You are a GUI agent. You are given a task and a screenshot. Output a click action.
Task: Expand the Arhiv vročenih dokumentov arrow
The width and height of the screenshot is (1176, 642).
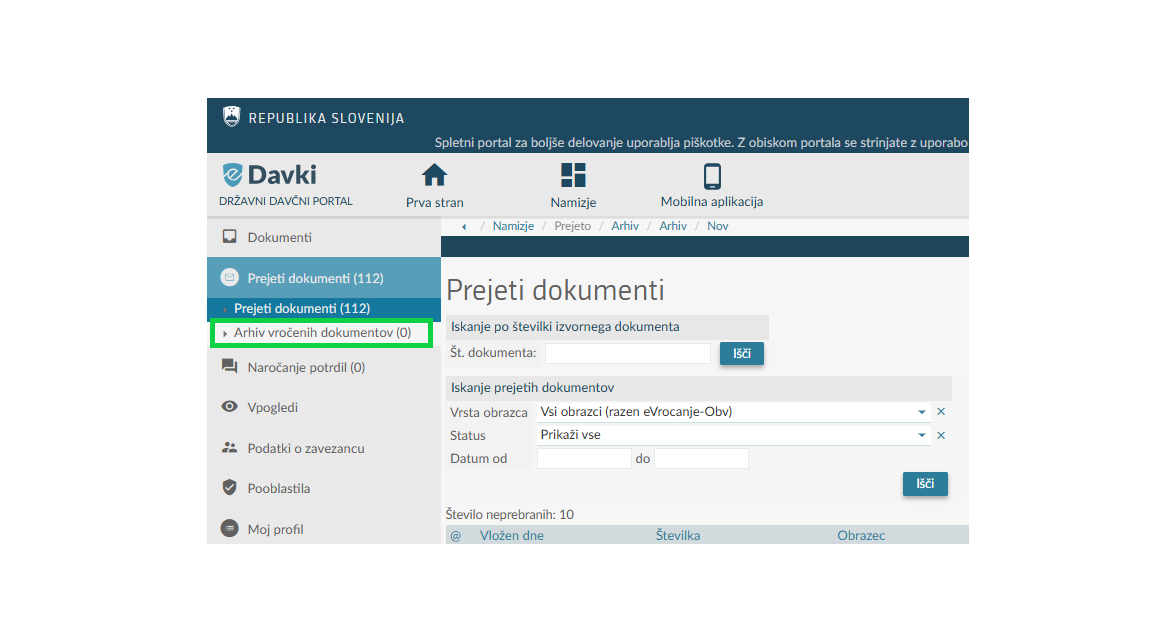pyautogui.click(x=225, y=333)
